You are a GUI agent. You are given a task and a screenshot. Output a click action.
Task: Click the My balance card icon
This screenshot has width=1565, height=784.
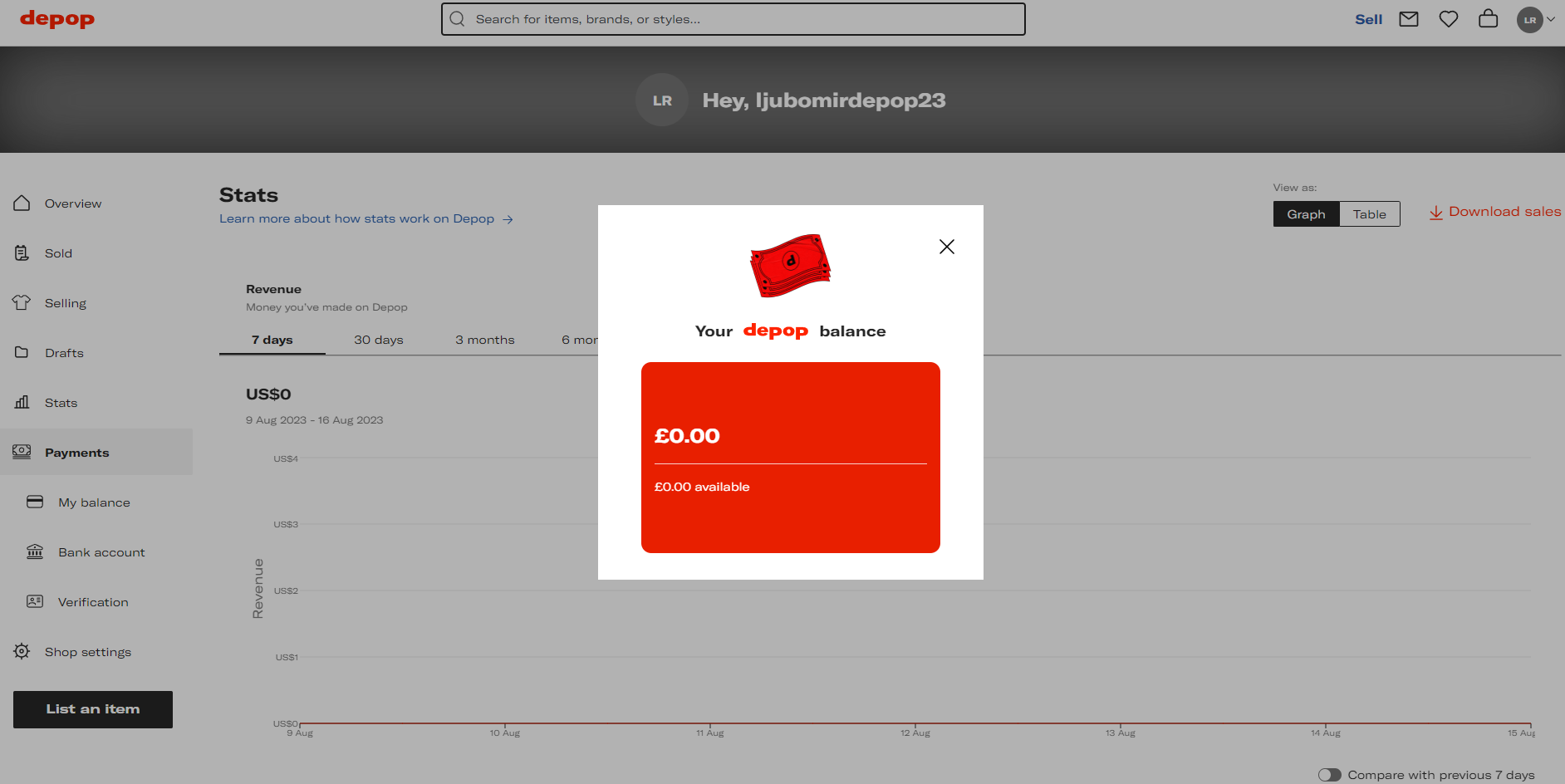click(35, 502)
